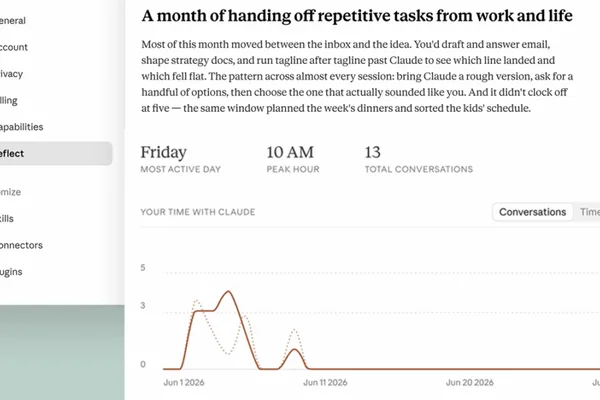Click the tallest peak on the chart

228,292
